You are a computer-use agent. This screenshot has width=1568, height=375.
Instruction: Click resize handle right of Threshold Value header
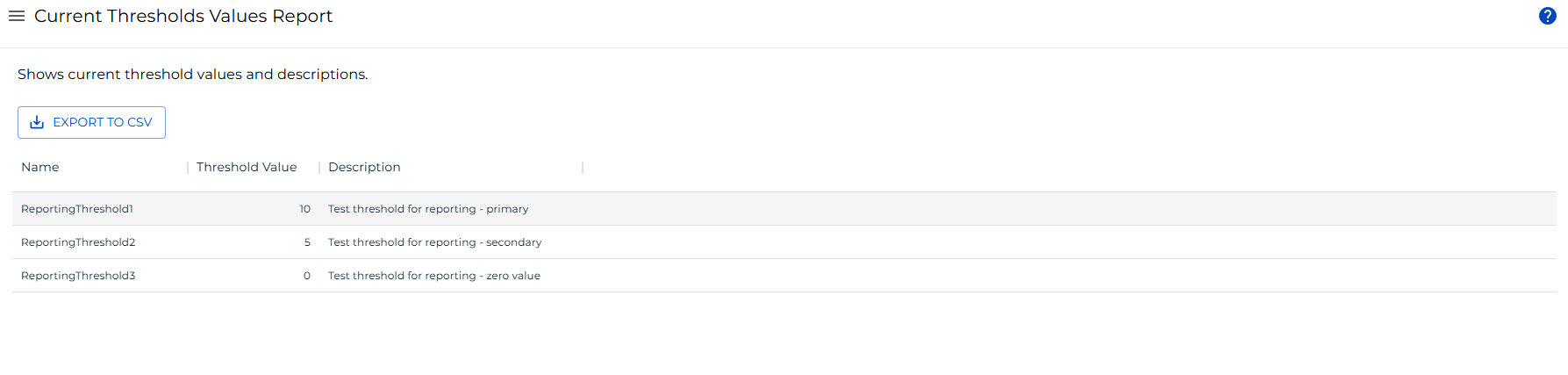(x=319, y=167)
